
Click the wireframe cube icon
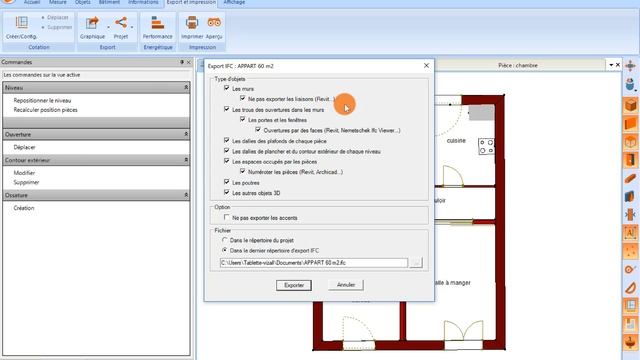point(630,142)
